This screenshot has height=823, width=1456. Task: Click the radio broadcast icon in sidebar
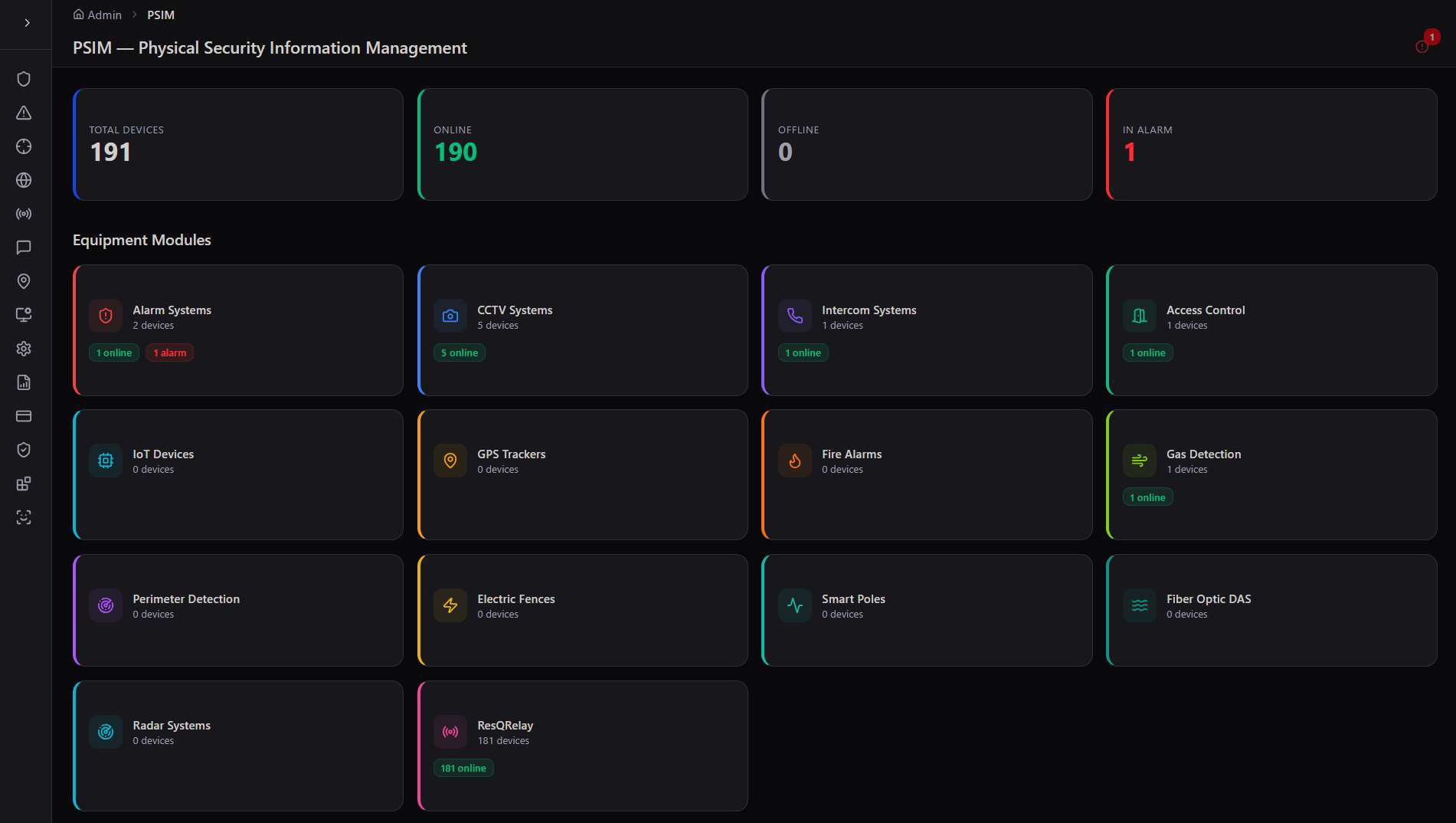(x=24, y=214)
